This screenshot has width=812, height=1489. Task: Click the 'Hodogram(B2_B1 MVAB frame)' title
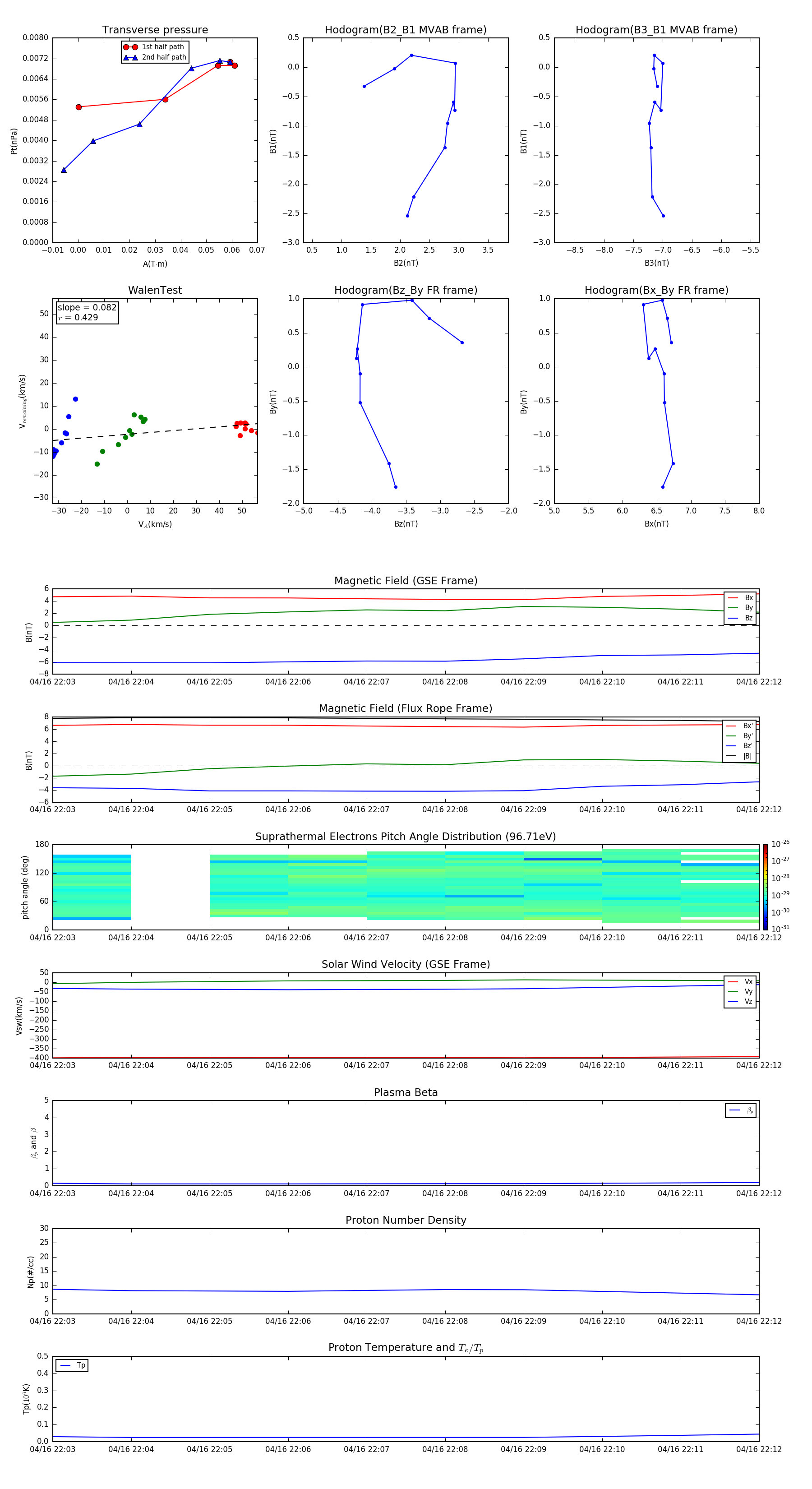tap(406, 30)
